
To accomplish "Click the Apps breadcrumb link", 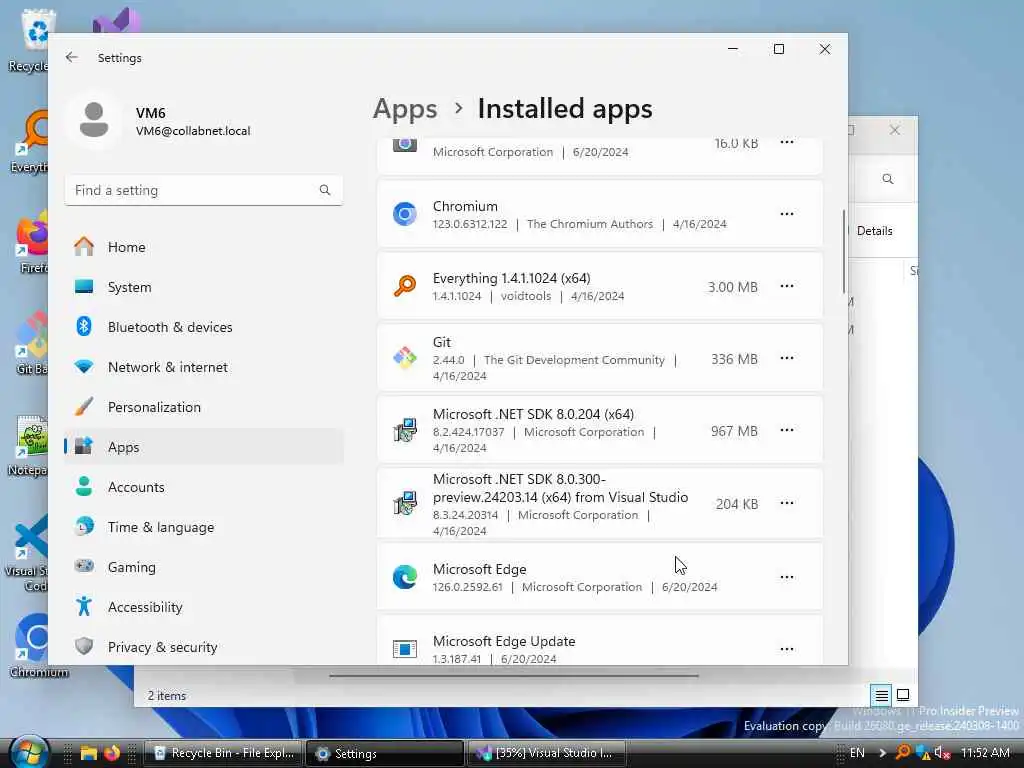I will click(x=405, y=108).
